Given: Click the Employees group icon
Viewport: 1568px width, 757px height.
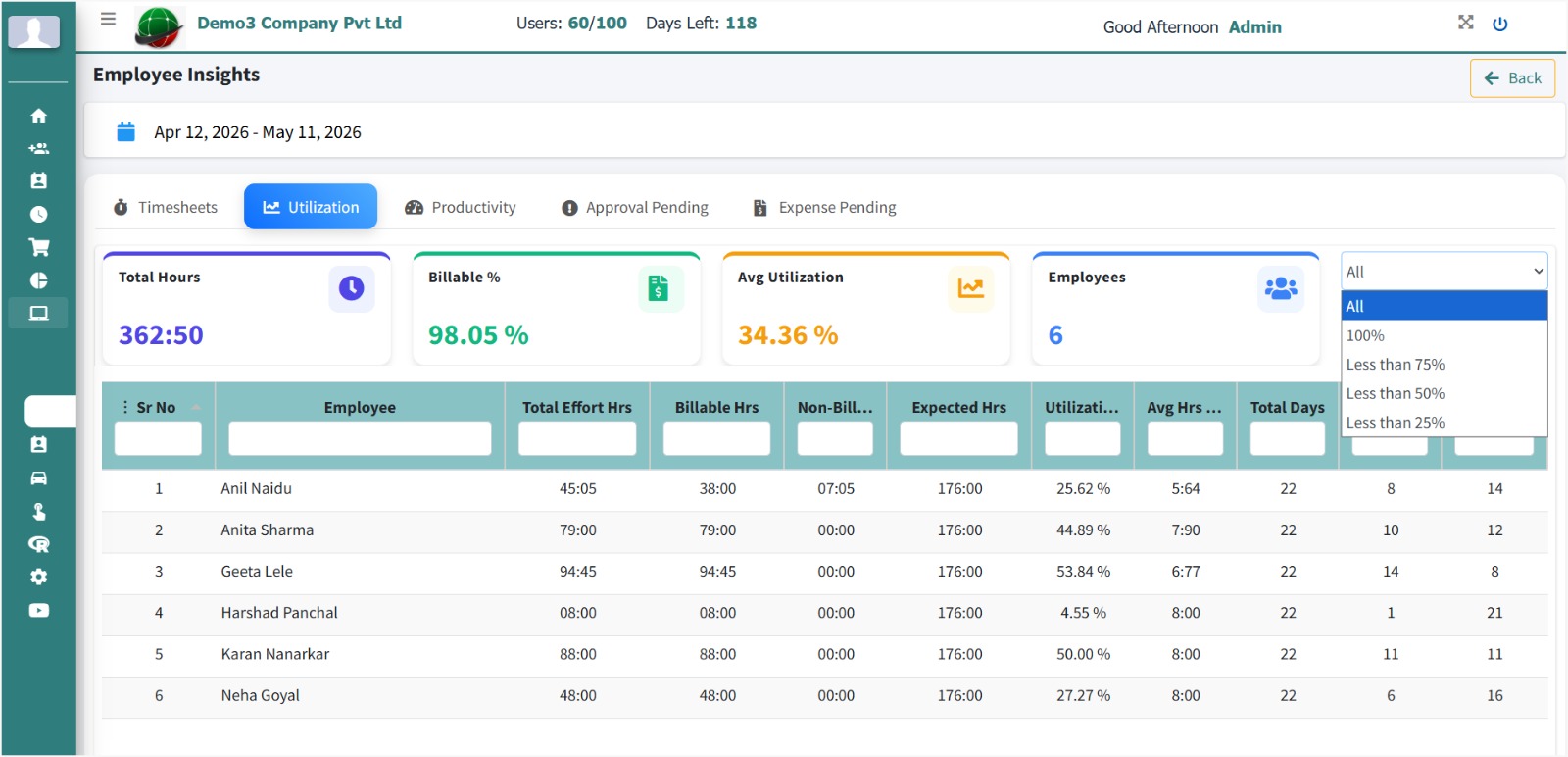Looking at the screenshot, I should point(1281,288).
